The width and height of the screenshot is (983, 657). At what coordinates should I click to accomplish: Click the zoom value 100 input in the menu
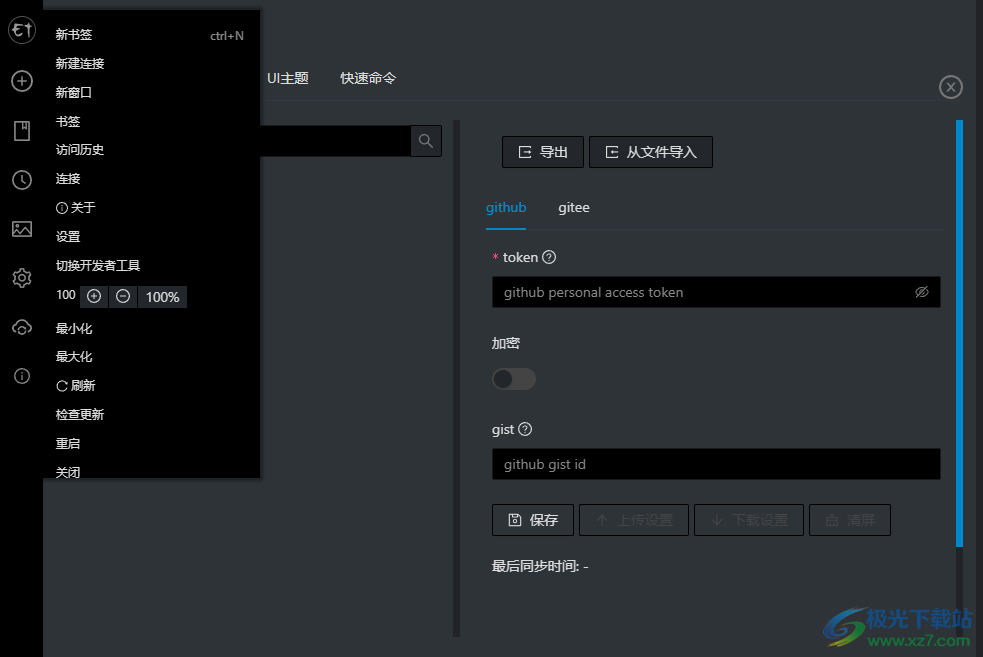66,295
